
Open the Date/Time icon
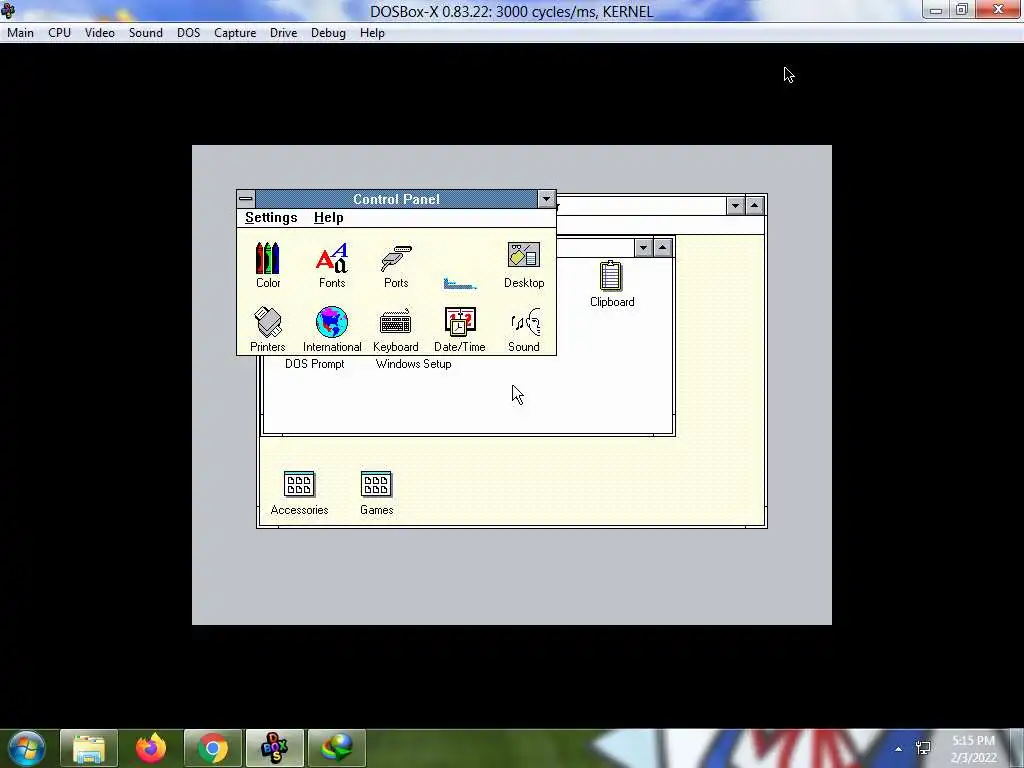click(x=460, y=328)
